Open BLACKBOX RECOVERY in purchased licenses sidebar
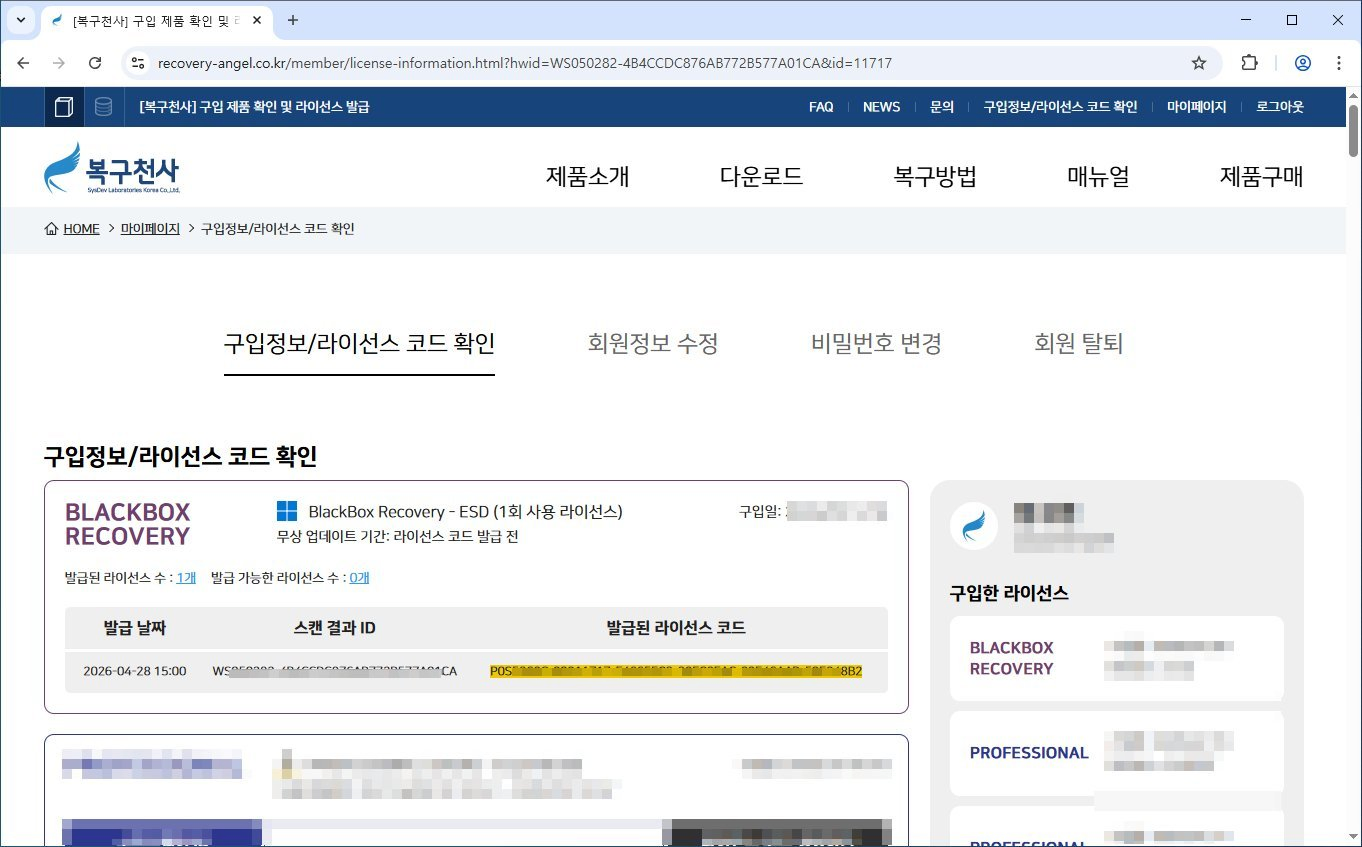 [1116, 658]
